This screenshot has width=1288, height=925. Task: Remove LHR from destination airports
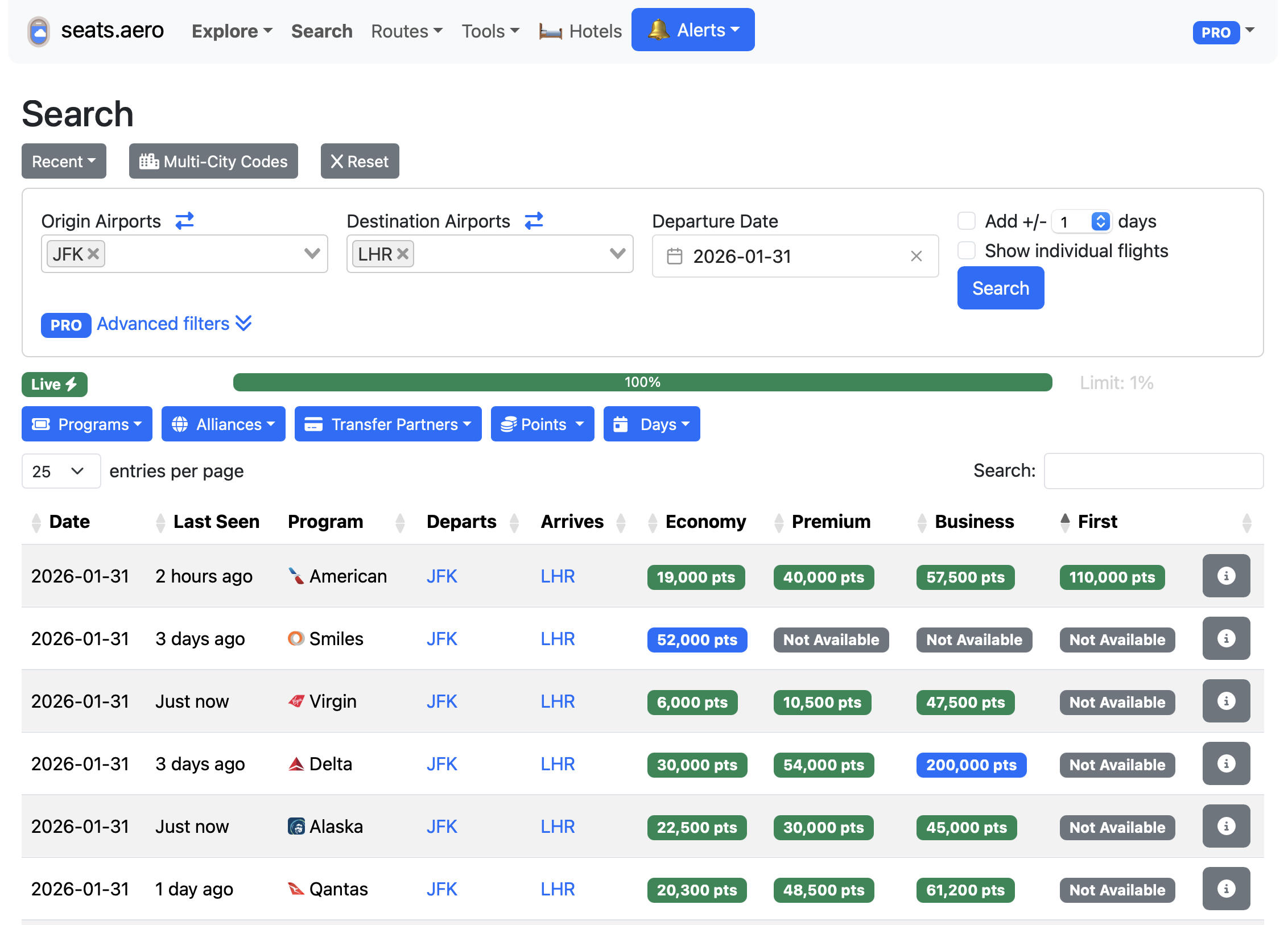(403, 254)
